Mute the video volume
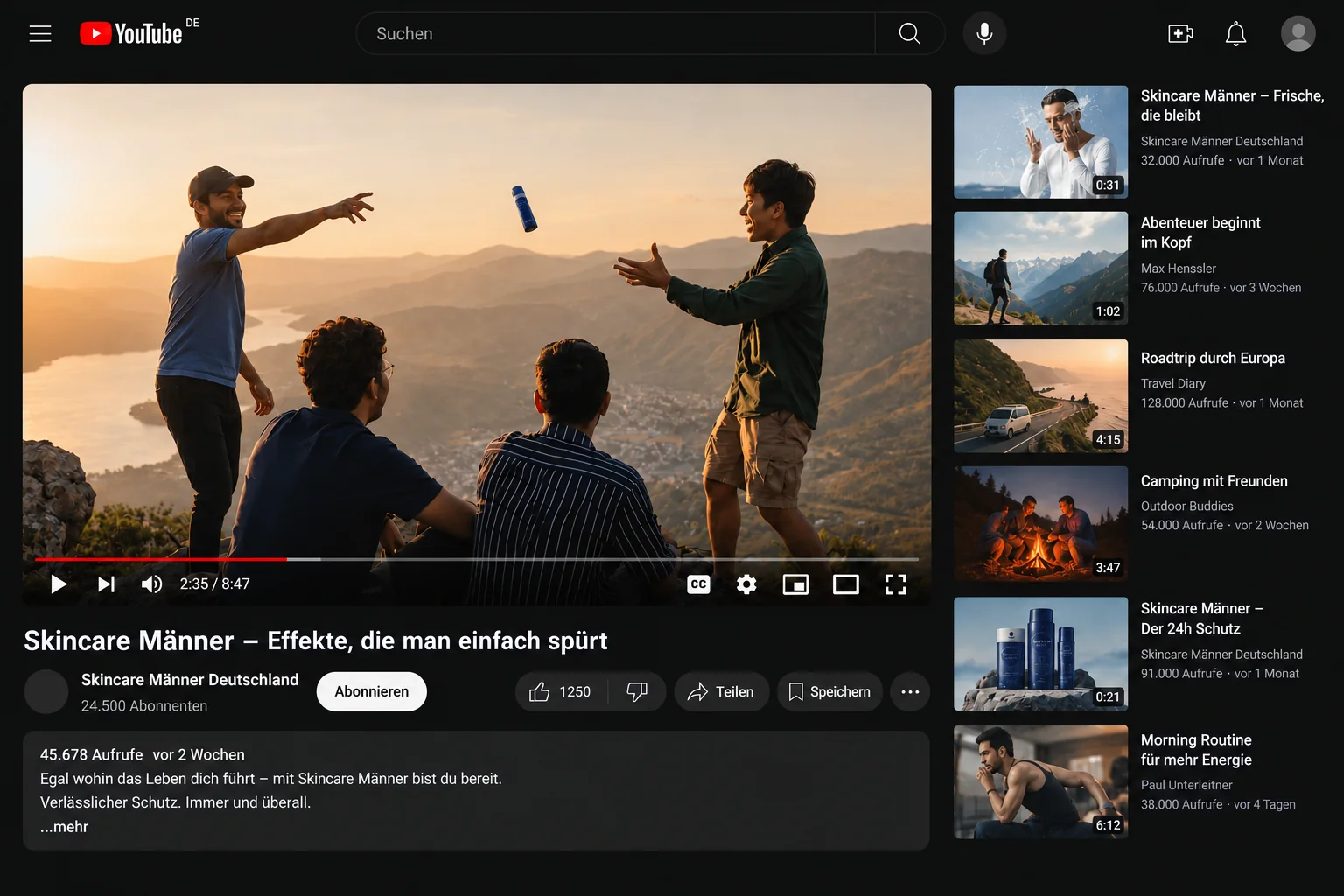Viewport: 1344px width, 896px height. click(x=151, y=584)
